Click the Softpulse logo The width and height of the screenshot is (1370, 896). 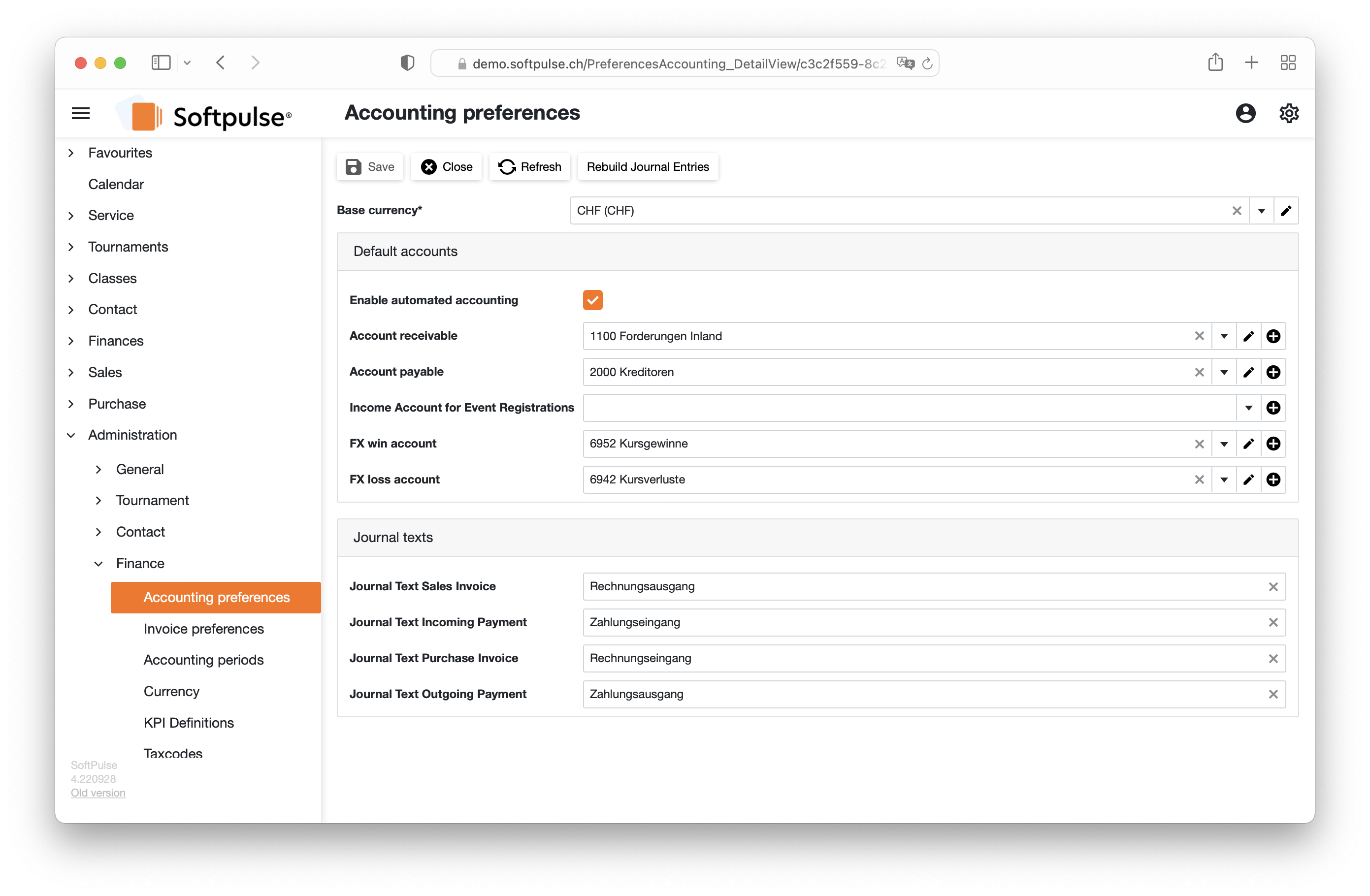(x=204, y=114)
